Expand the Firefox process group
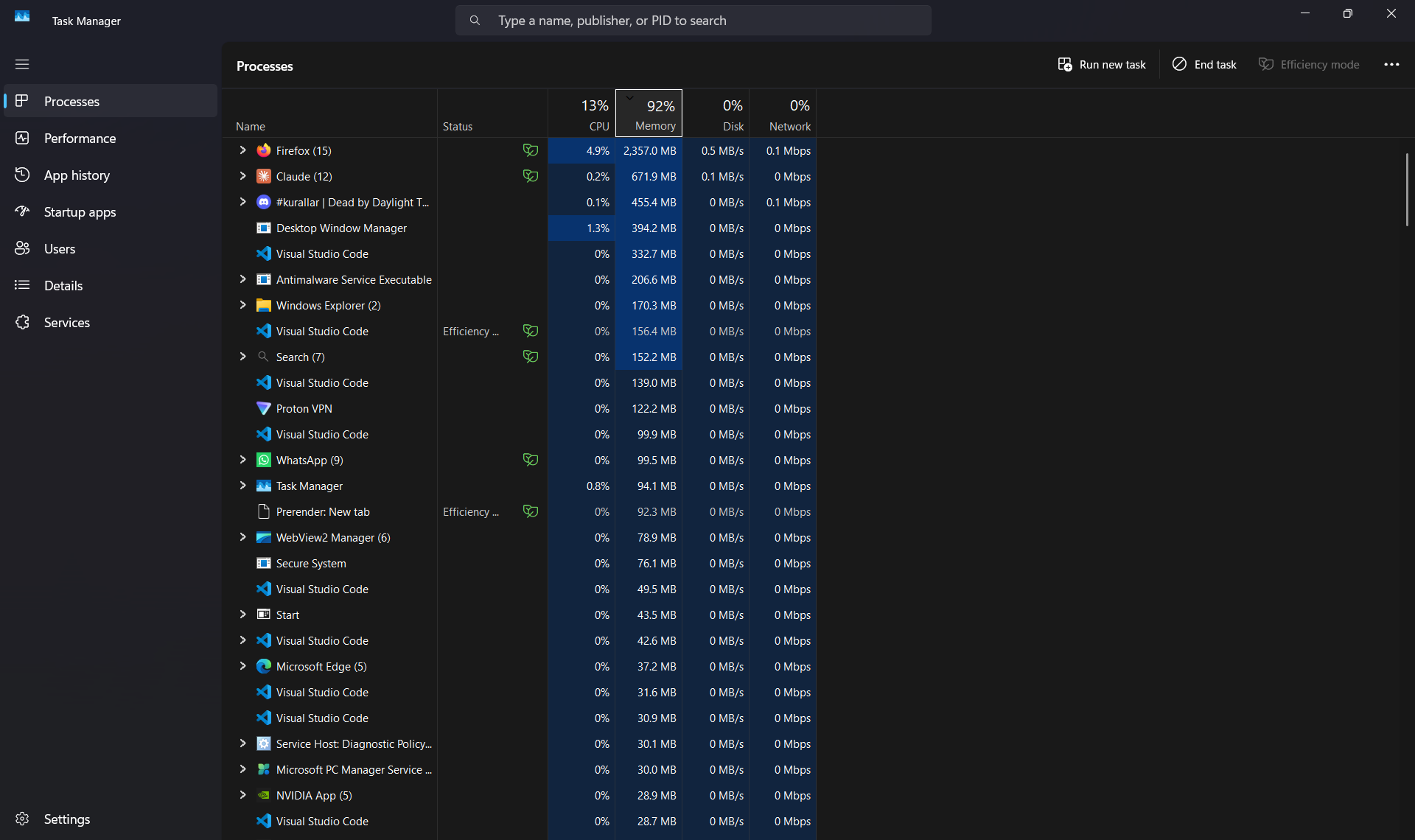This screenshot has height=840, width=1415. [242, 150]
